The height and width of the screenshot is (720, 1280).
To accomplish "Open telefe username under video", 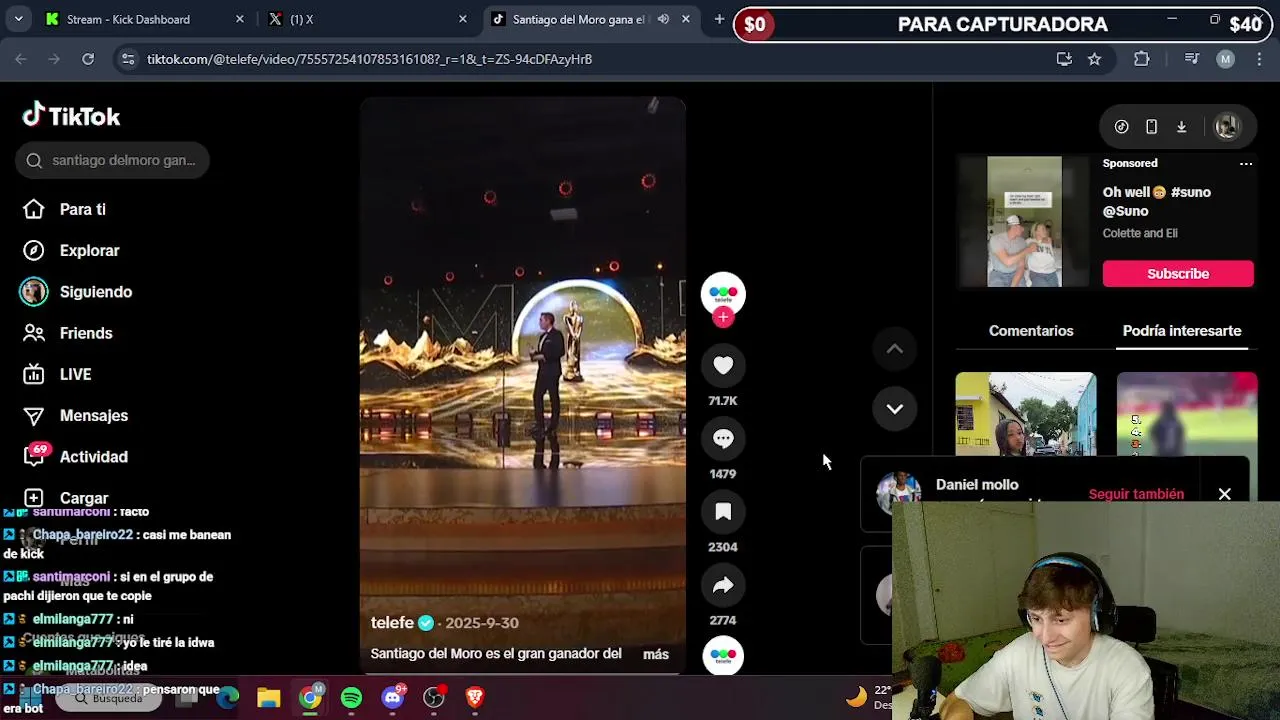I will pyautogui.click(x=392, y=623).
